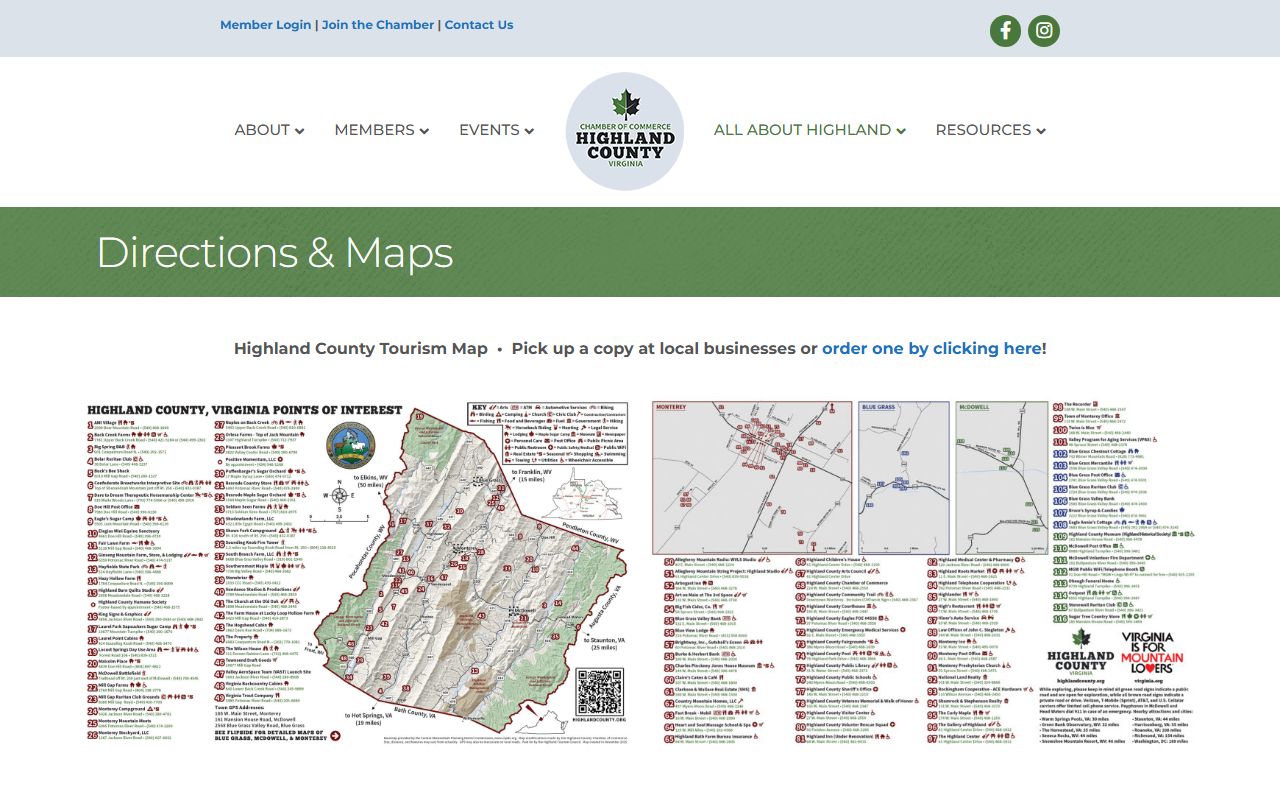Expand the EVENTS dropdown chevron
This screenshot has height=800, width=1280.
pyautogui.click(x=529, y=131)
